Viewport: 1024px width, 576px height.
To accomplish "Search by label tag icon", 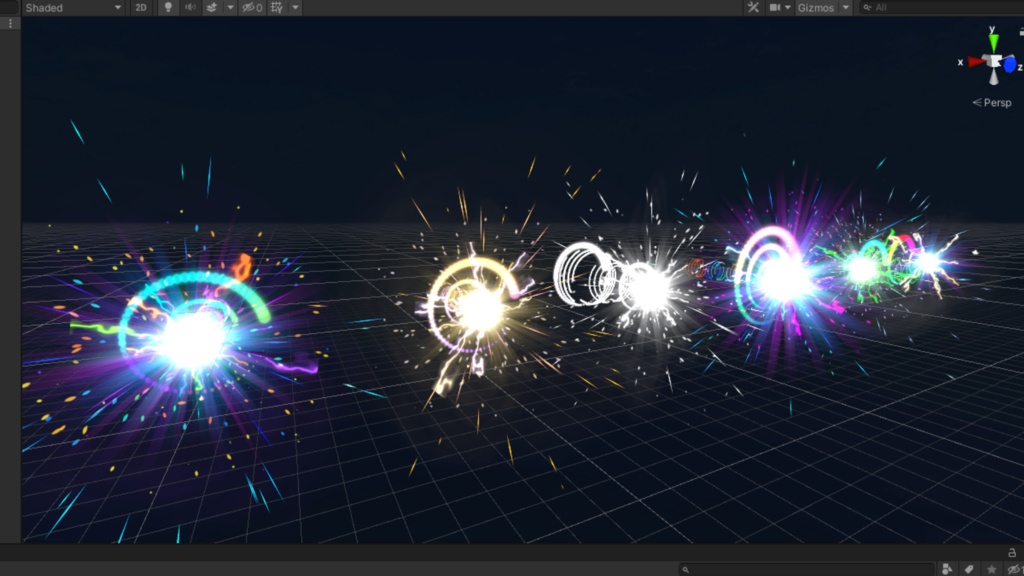I will (969, 569).
